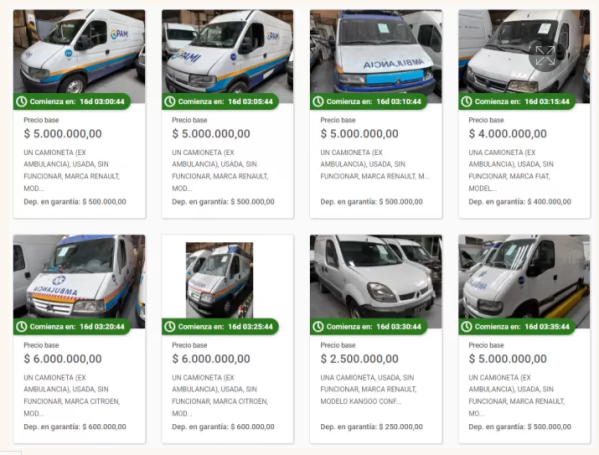Open the first PAMI Renault van photo

(x=79, y=52)
